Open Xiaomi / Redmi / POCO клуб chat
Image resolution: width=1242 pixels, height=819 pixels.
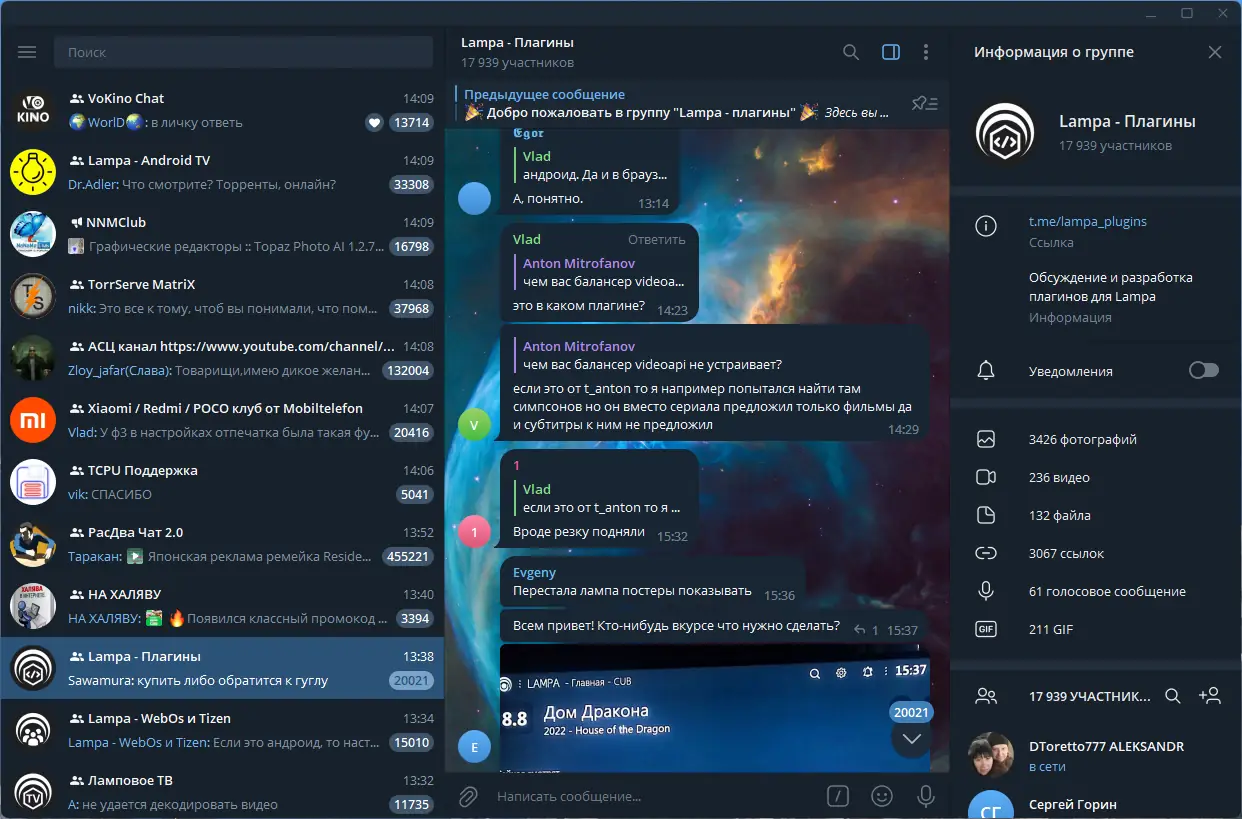222,420
